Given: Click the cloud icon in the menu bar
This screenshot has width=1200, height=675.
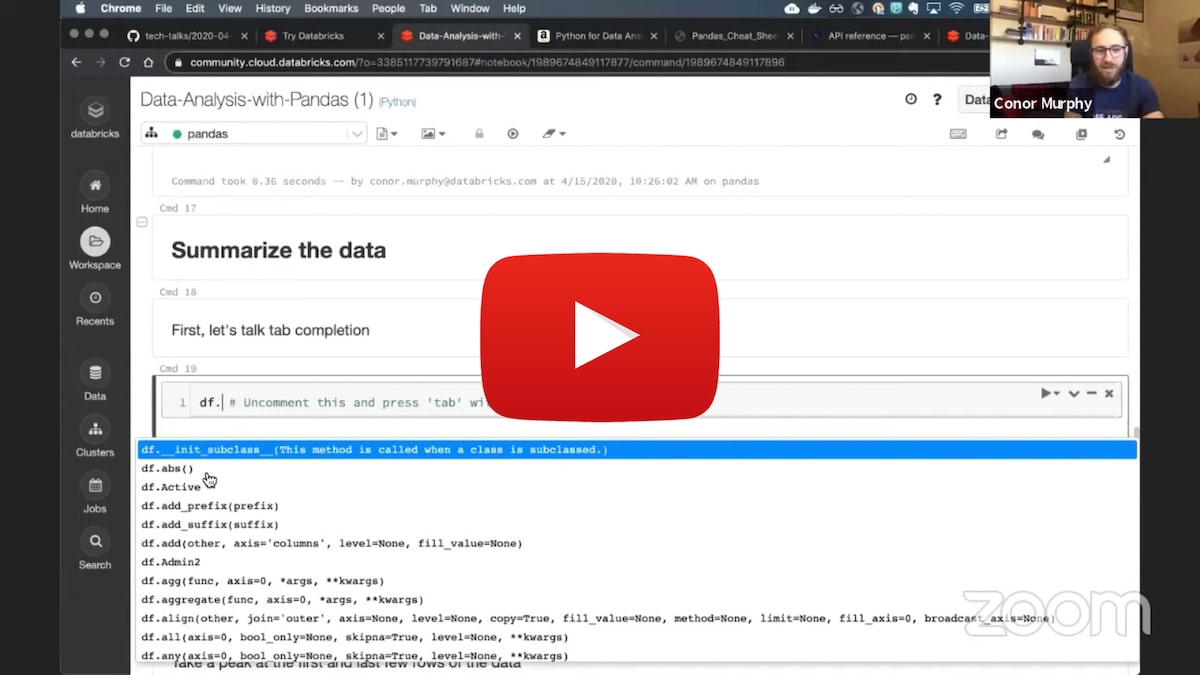Looking at the screenshot, I should [792, 8].
